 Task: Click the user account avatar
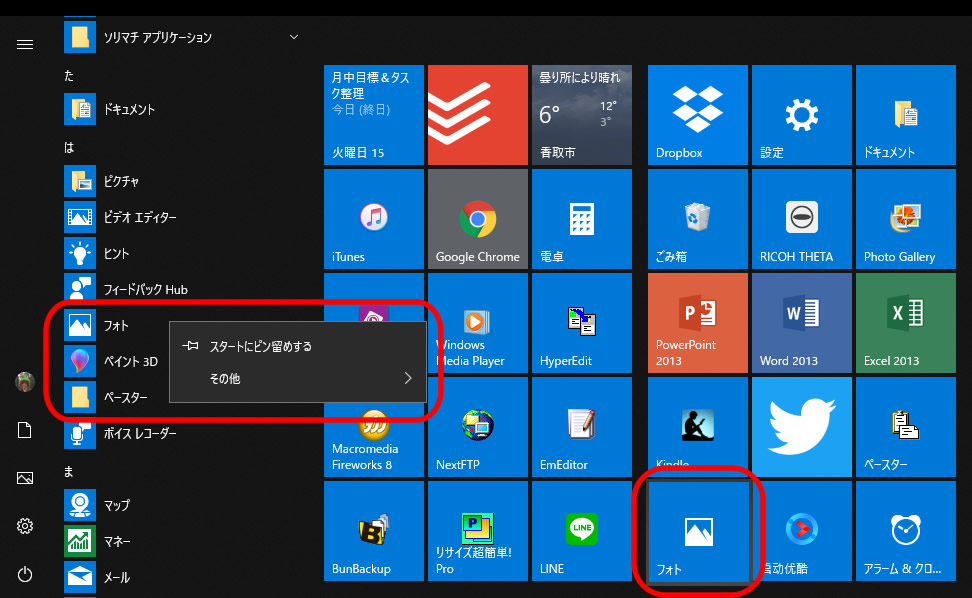25,382
